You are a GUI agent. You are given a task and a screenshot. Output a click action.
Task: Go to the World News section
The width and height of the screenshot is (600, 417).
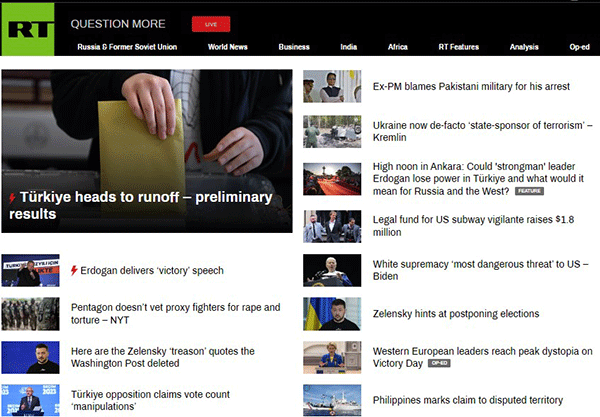click(228, 47)
